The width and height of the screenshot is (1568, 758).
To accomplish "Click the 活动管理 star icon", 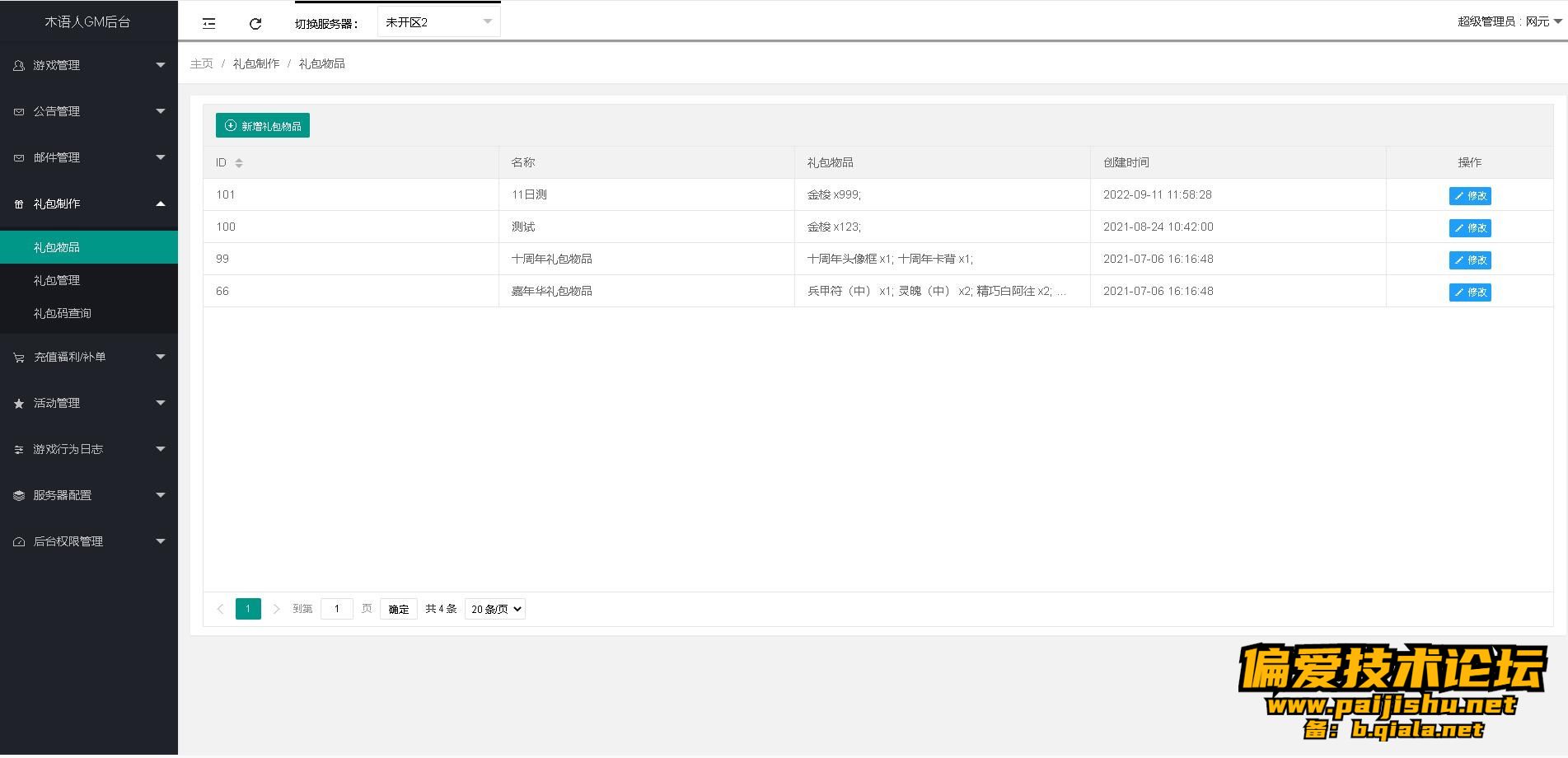I will (19, 404).
